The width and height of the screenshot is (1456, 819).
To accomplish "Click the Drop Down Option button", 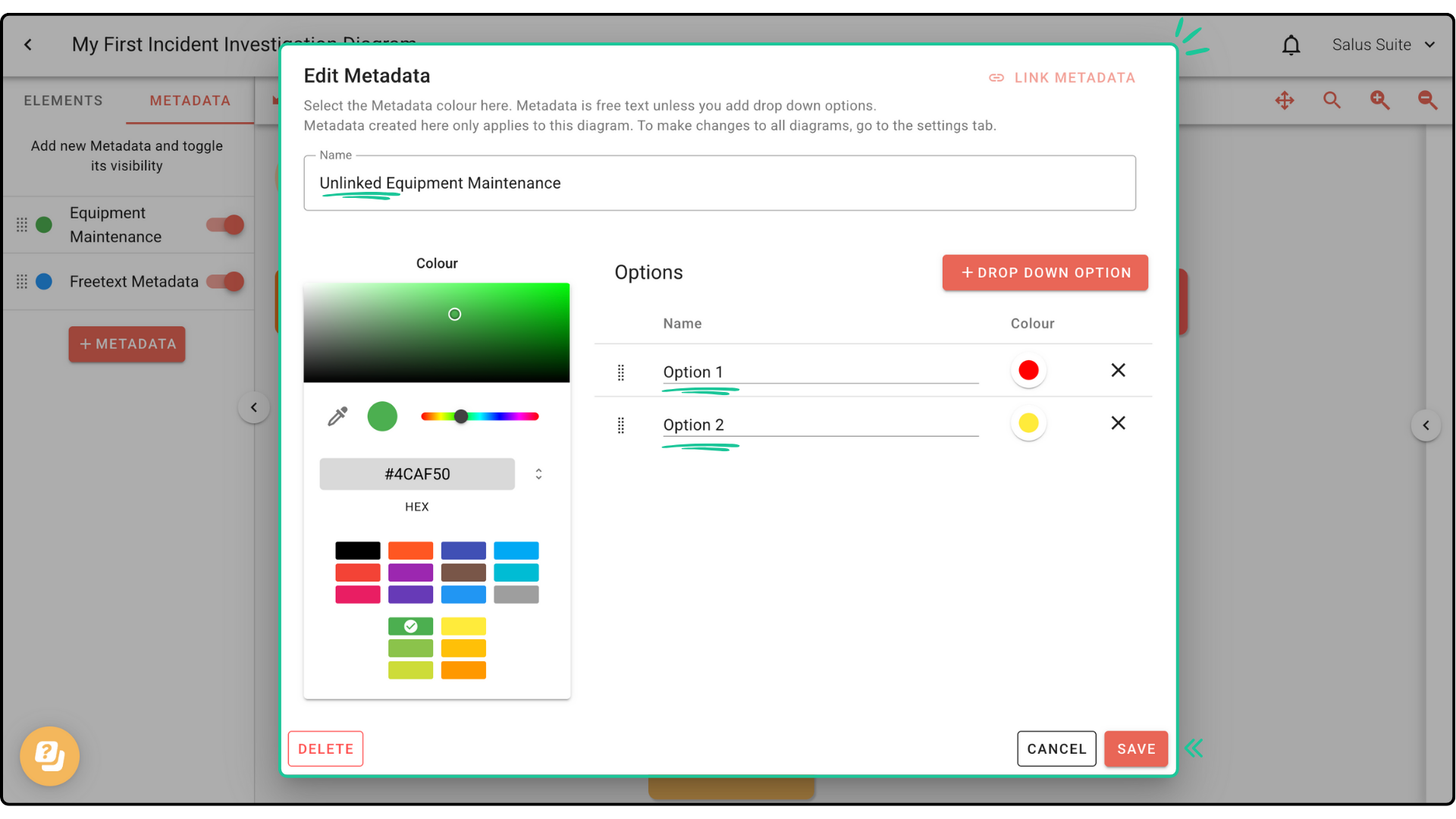I will coord(1045,273).
